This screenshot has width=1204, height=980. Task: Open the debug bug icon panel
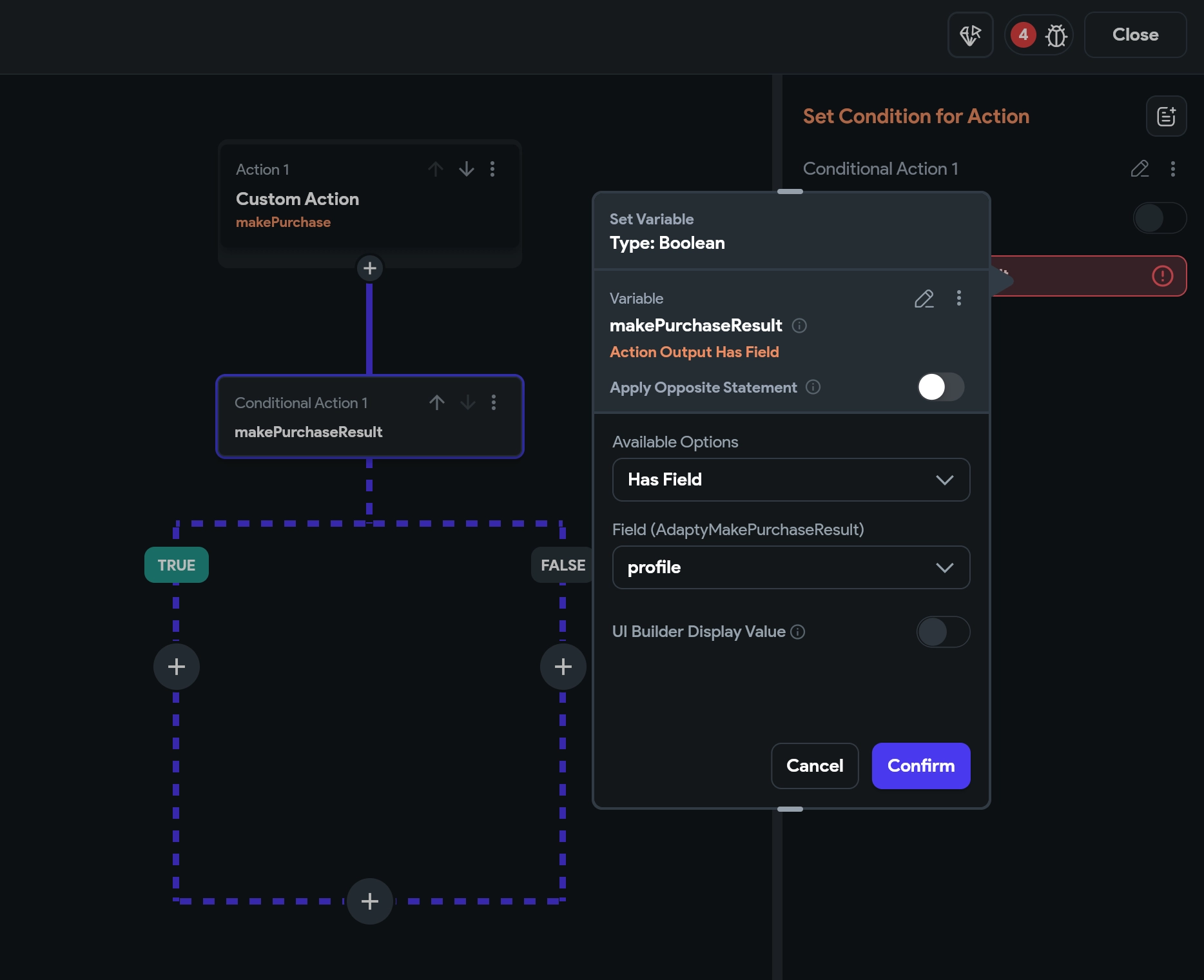click(x=1055, y=35)
